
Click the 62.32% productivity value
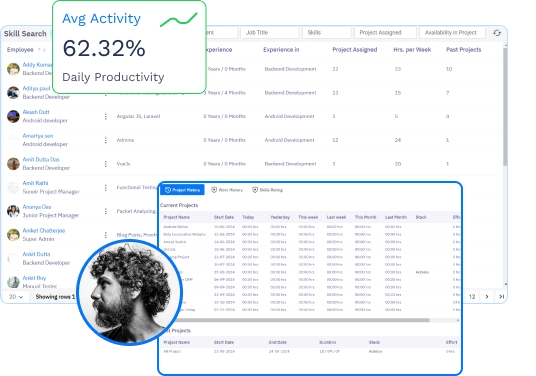104,48
